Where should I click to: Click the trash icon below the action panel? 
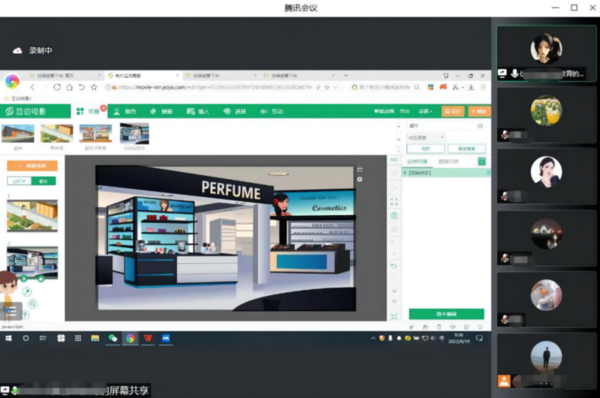coord(439,327)
